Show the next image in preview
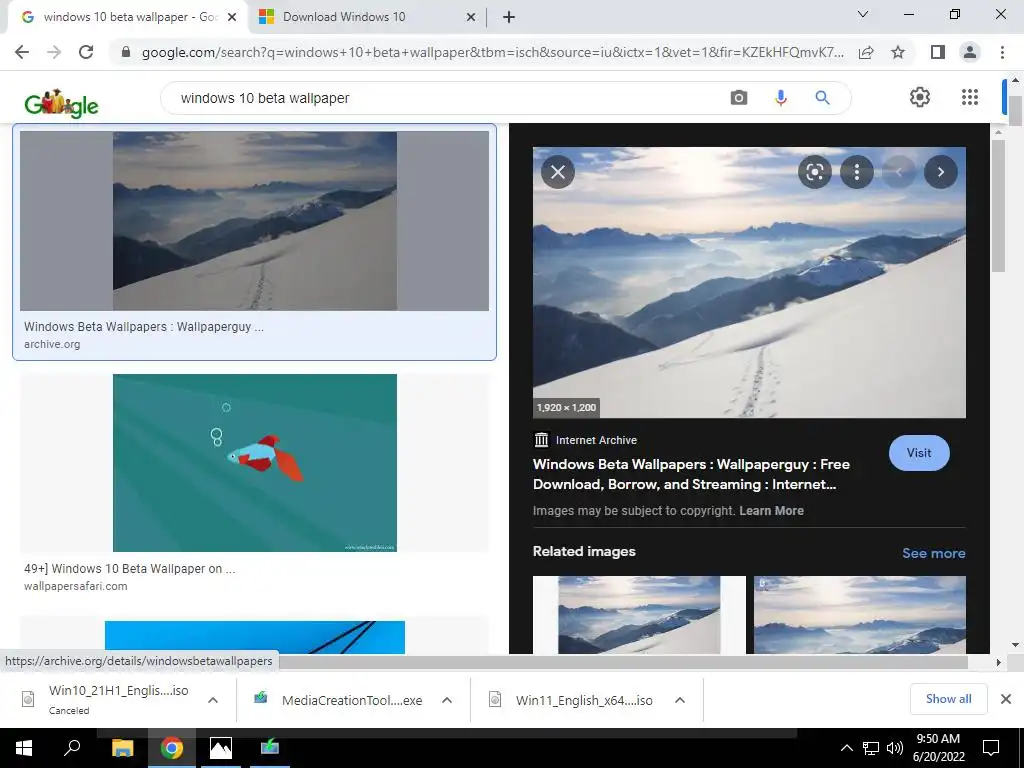This screenshot has height=768, width=1024. coord(940,172)
